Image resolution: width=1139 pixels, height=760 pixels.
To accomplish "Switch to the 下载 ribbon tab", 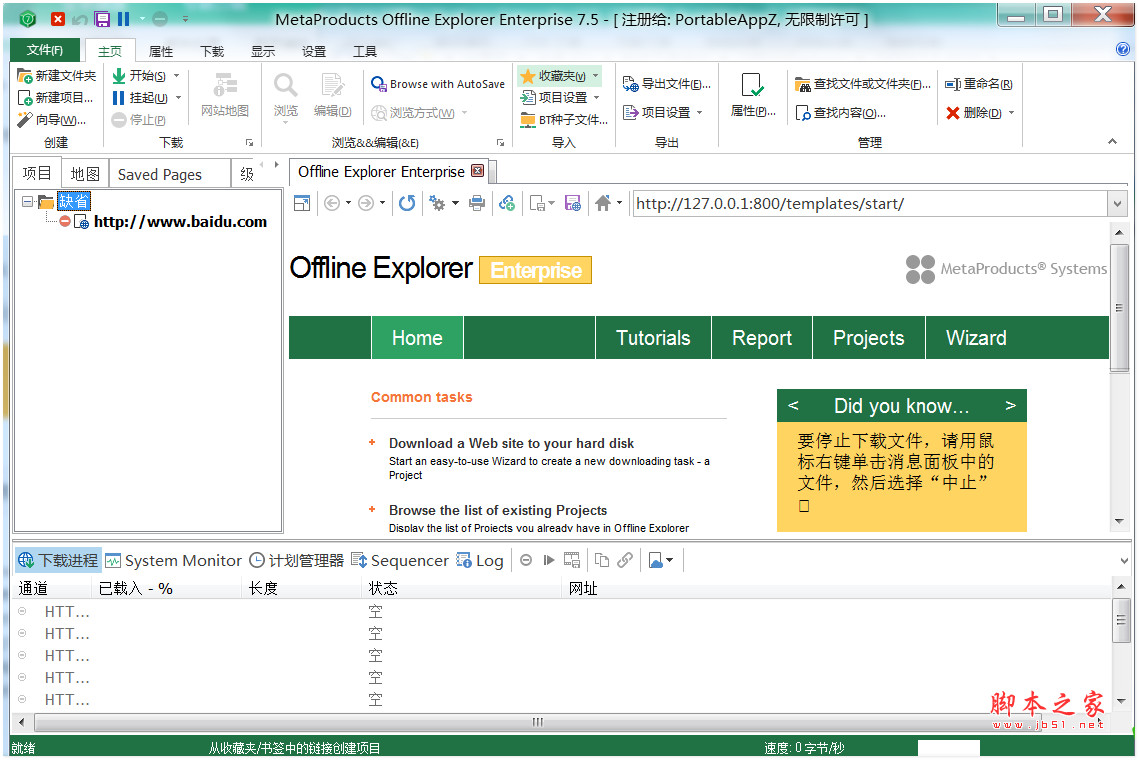I will [x=212, y=52].
